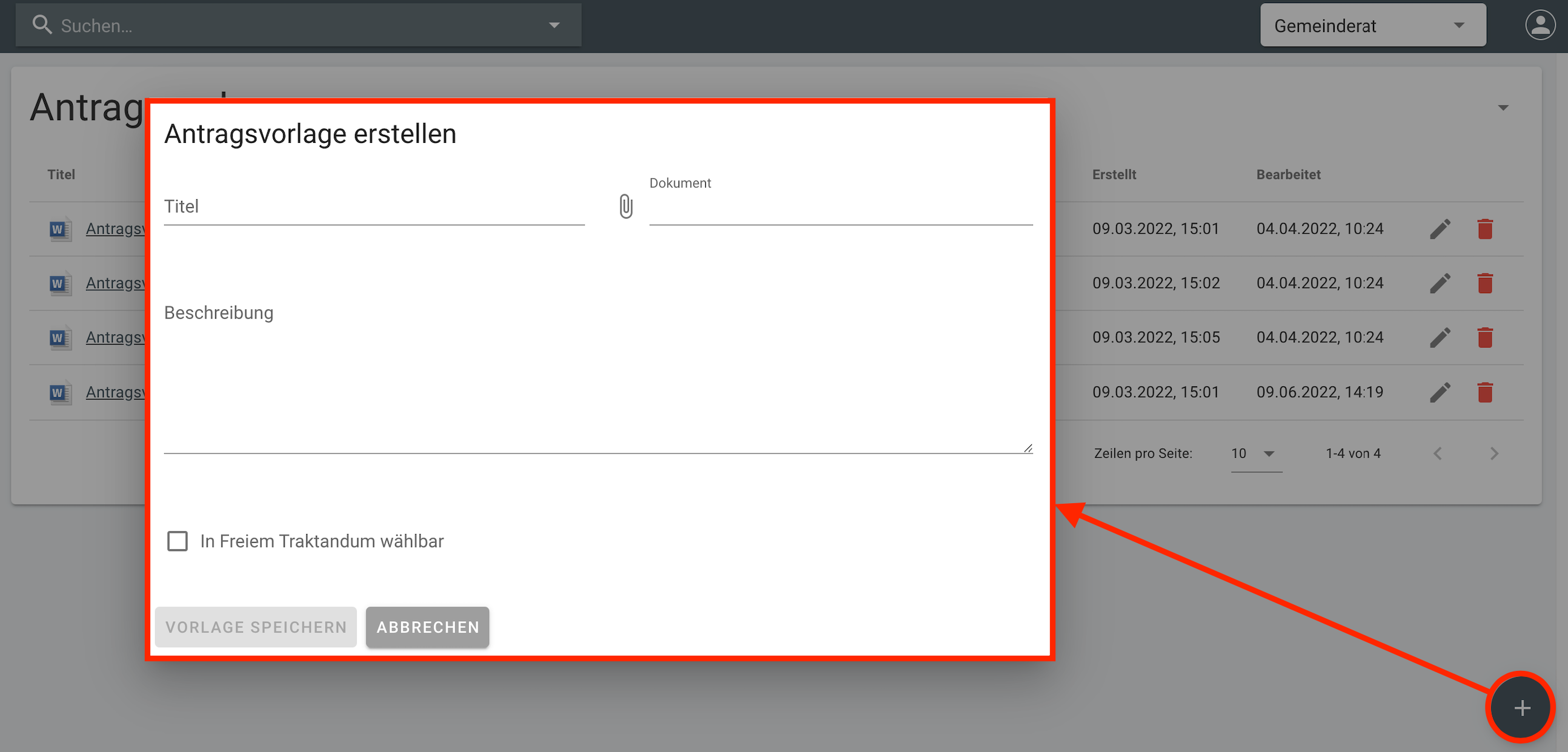Collapse the Antragsvorlagen panel arrow
Image resolution: width=1568 pixels, height=752 pixels.
pos(1503,108)
